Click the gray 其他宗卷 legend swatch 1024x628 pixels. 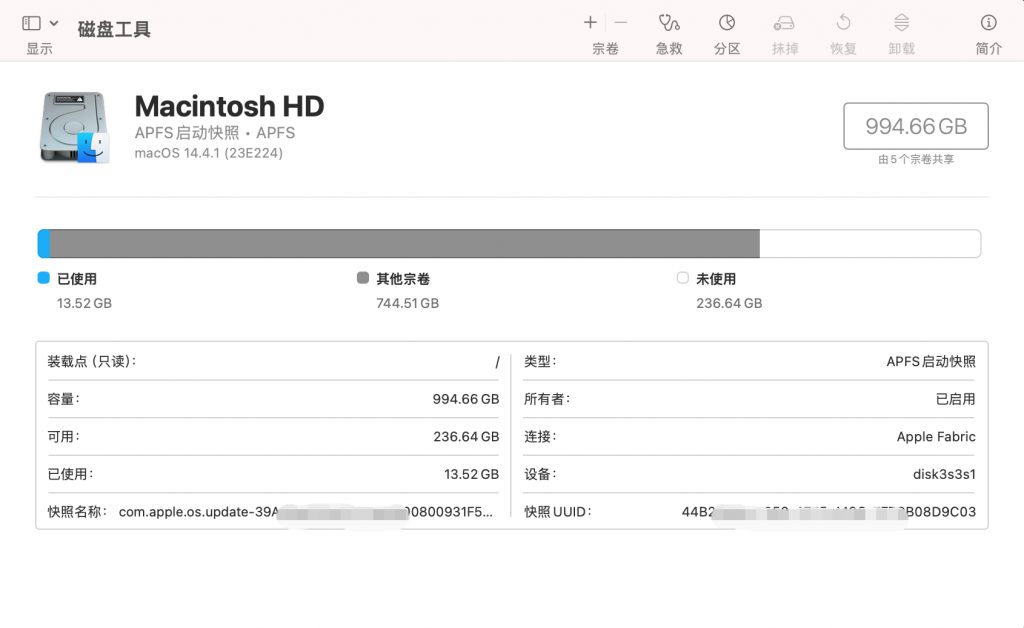pyautogui.click(x=362, y=279)
